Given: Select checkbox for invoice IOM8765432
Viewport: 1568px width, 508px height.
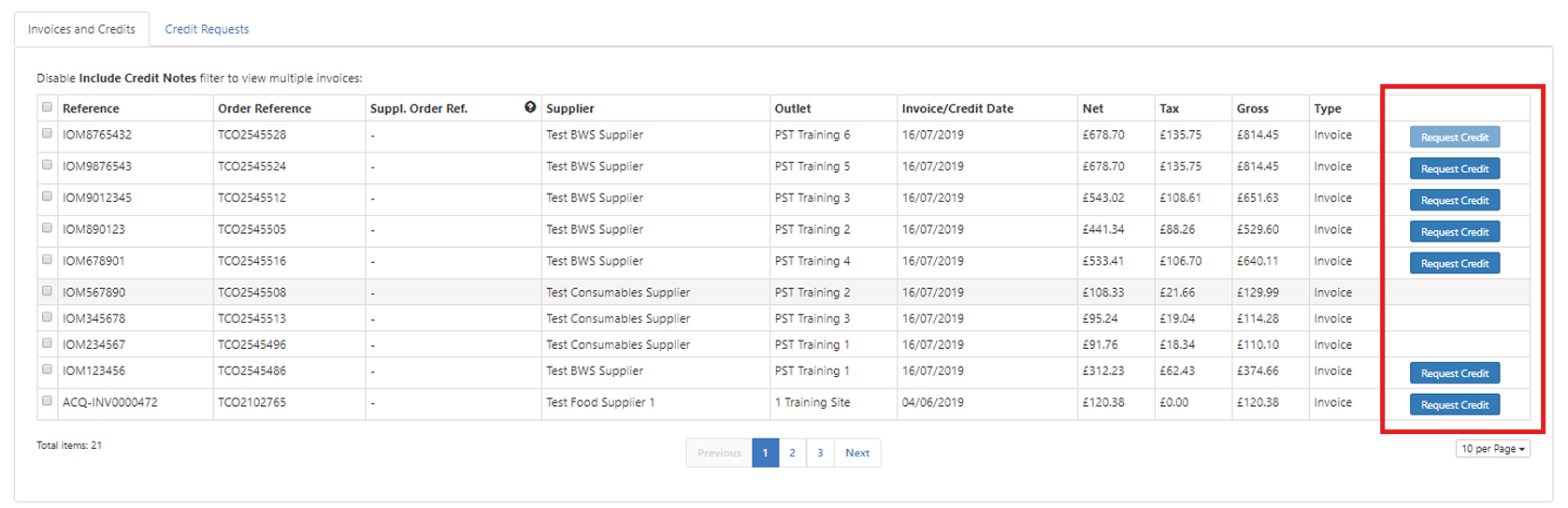Looking at the screenshot, I should pyautogui.click(x=47, y=134).
